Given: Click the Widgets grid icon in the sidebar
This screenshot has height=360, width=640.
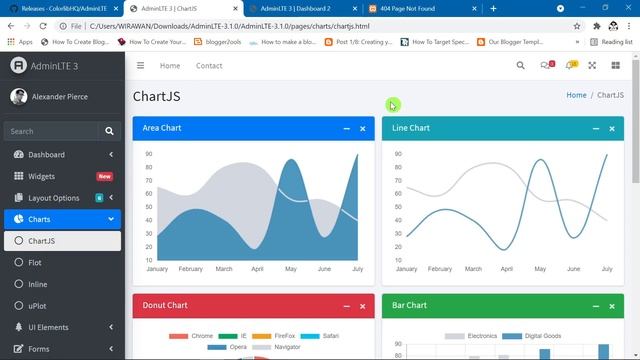Looking at the screenshot, I should [19, 176].
